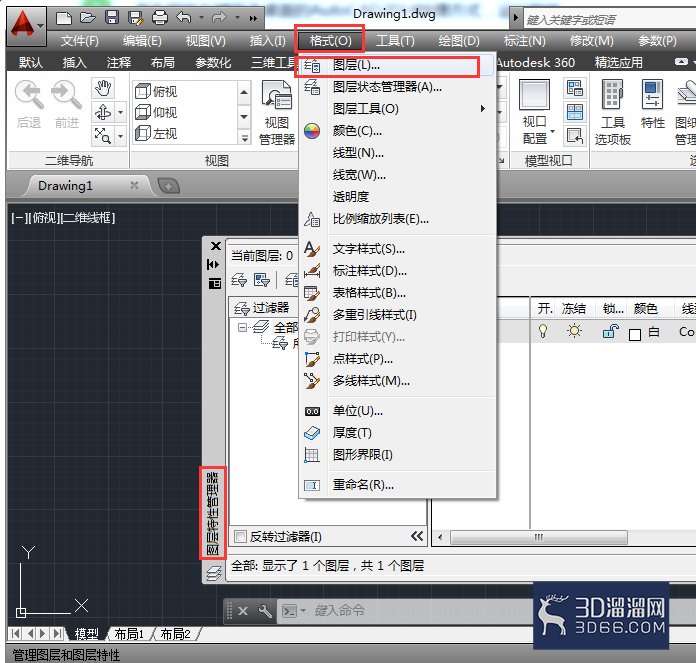Open the Zoom tool dropdown arrow

[x=120, y=135]
